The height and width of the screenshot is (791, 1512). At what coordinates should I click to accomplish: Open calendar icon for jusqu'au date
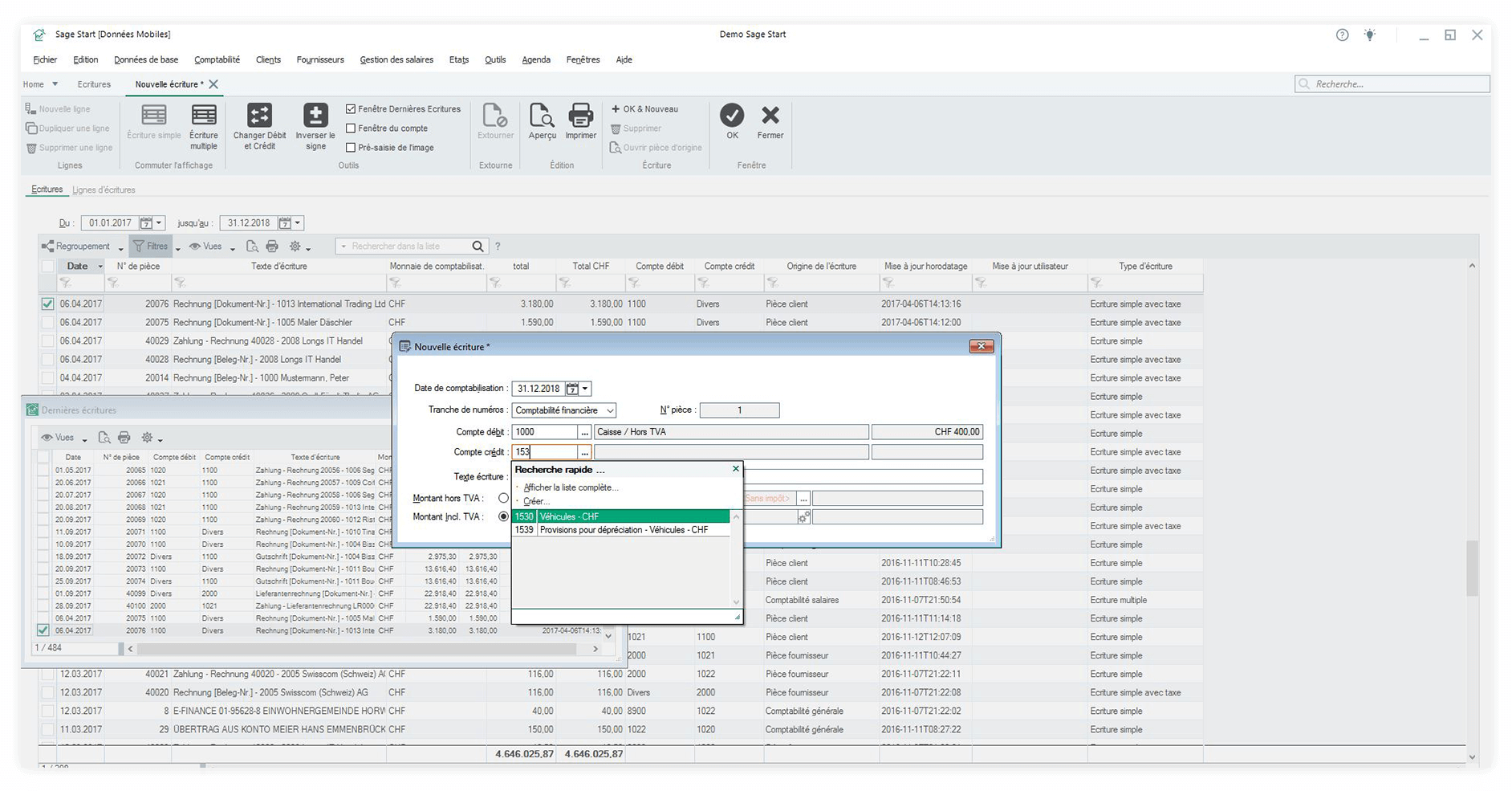284,223
